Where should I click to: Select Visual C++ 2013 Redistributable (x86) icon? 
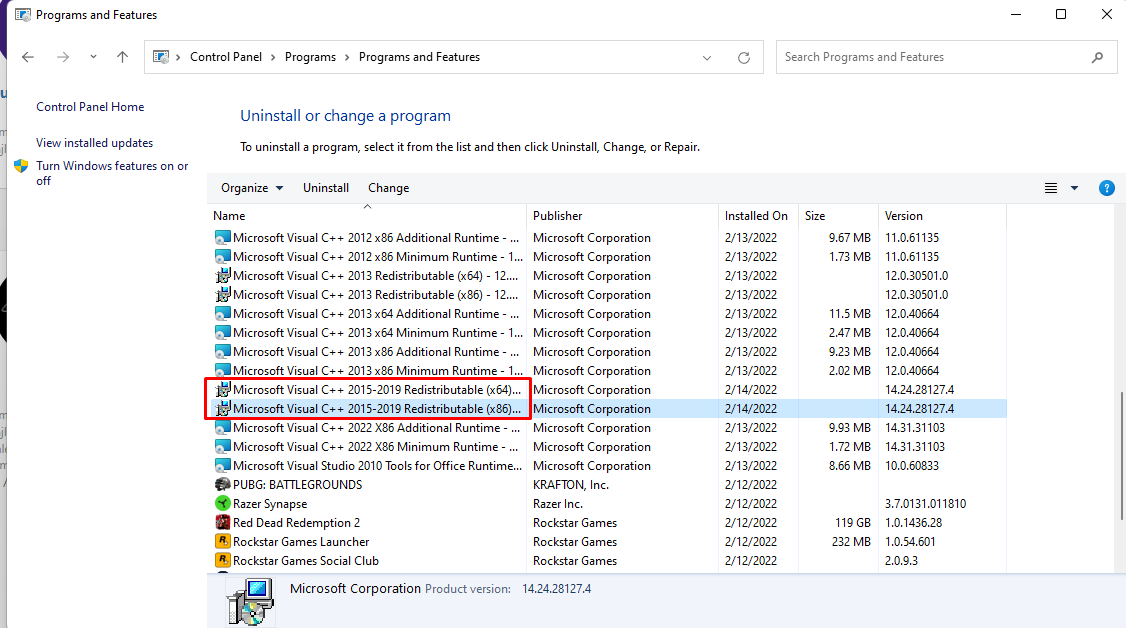pos(223,294)
